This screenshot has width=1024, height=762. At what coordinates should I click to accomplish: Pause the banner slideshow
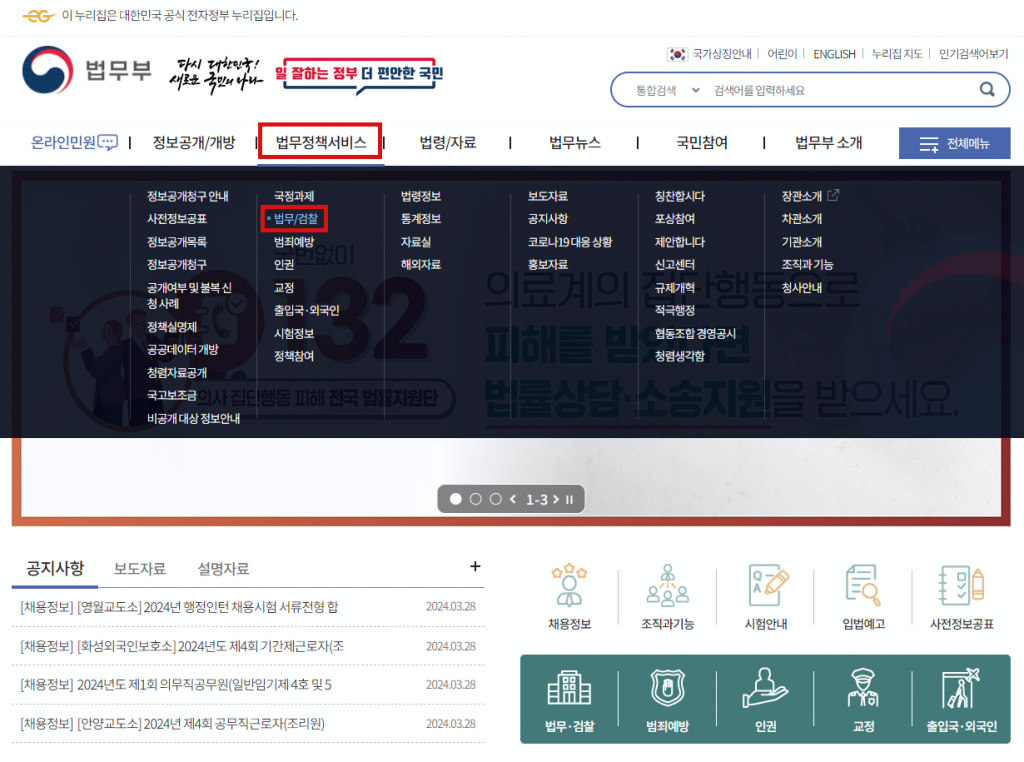[569, 499]
